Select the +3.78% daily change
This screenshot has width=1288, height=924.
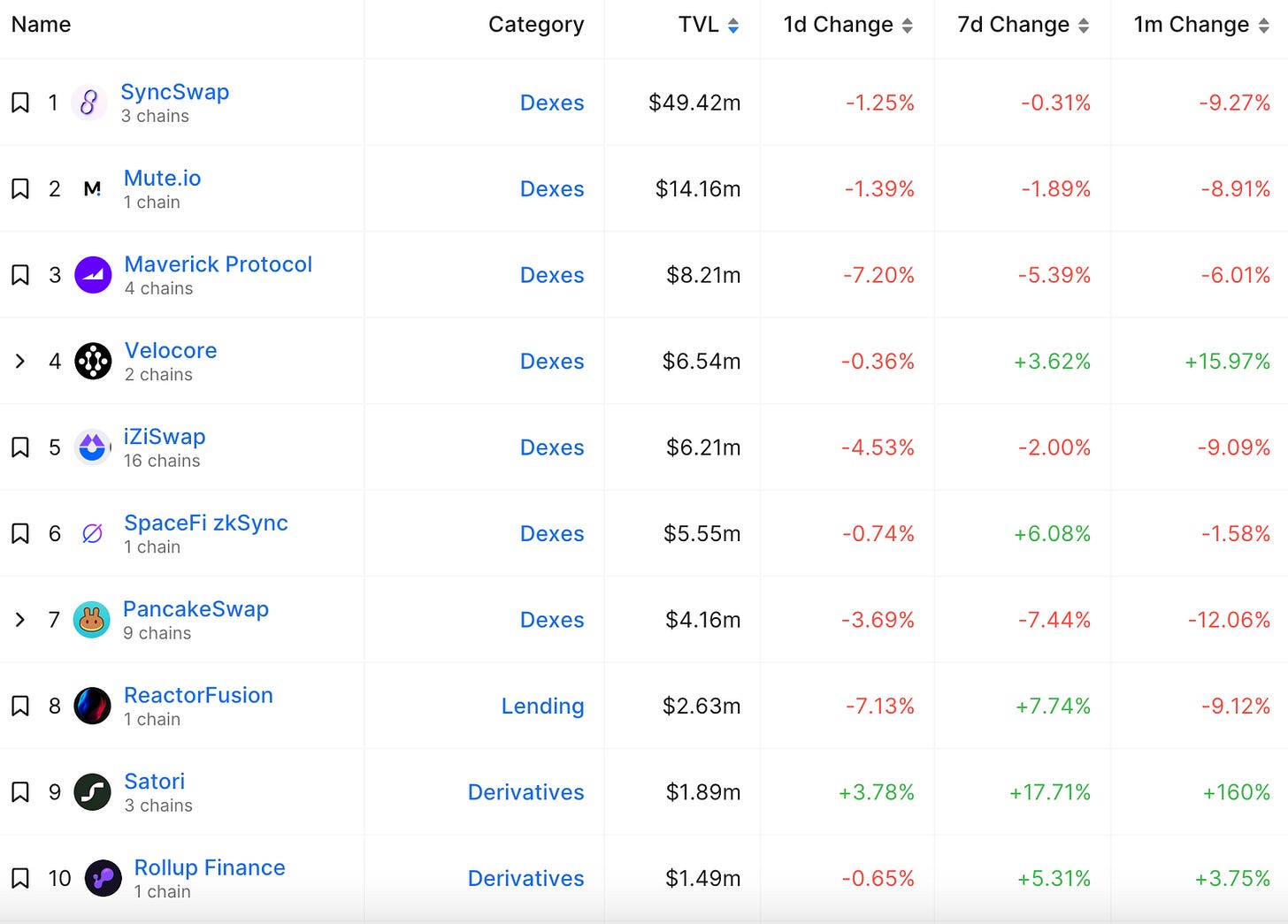click(x=877, y=792)
